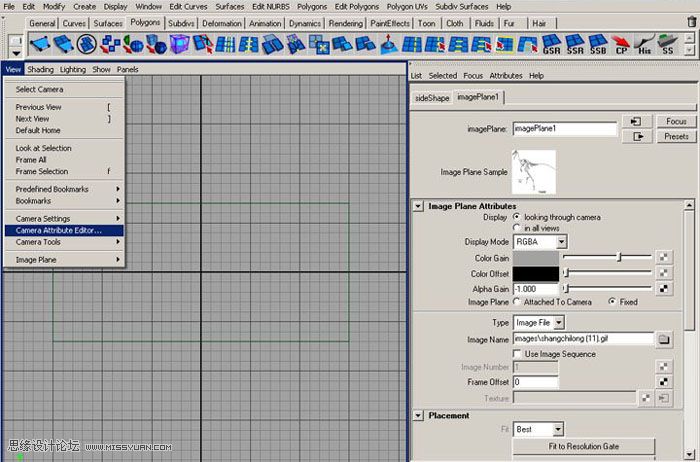Click the black Color Offset swatch
This screenshot has width=700, height=462.
coord(535,273)
